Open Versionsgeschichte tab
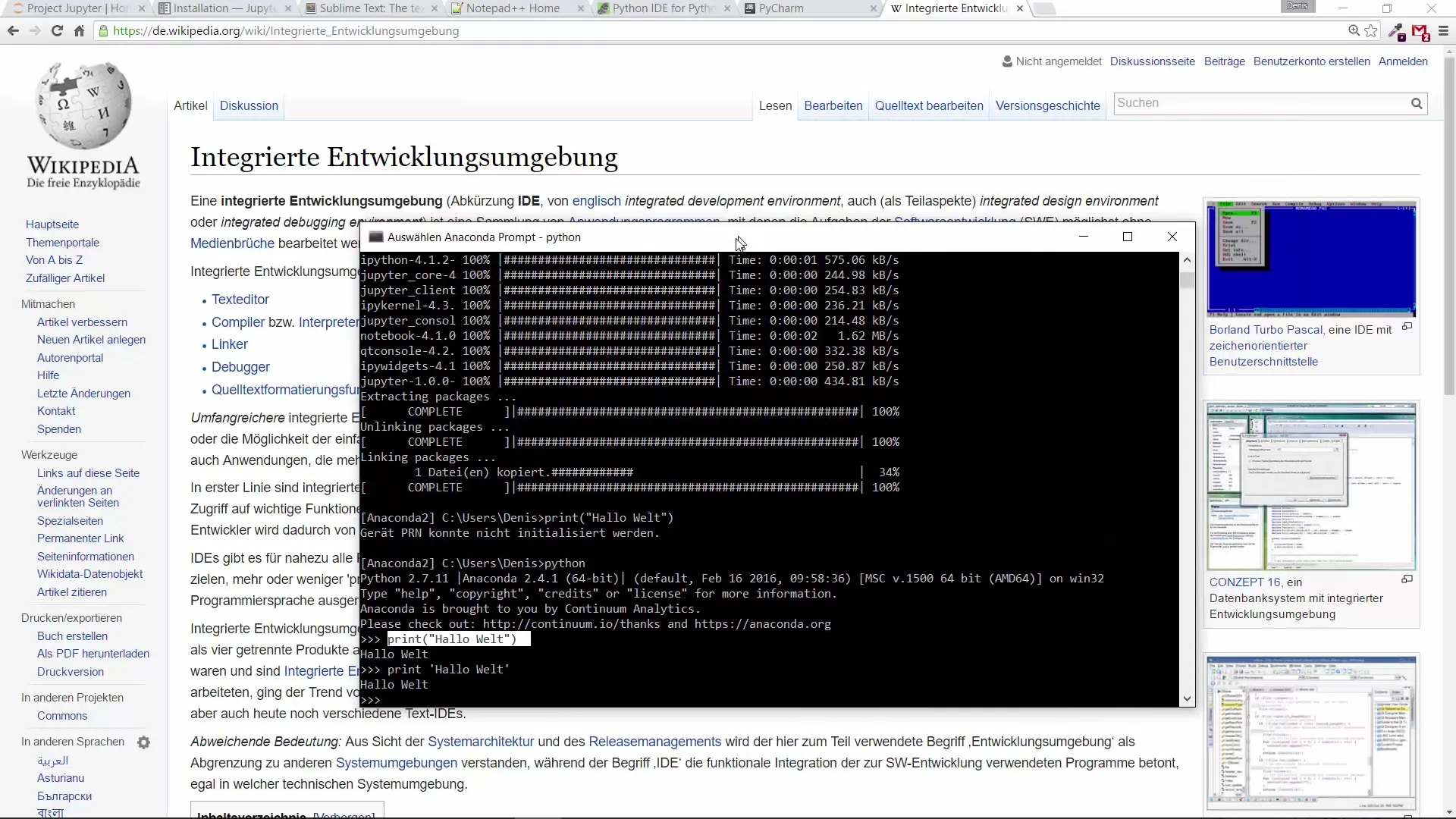Screen dimensions: 1456x819 coord(1048,106)
